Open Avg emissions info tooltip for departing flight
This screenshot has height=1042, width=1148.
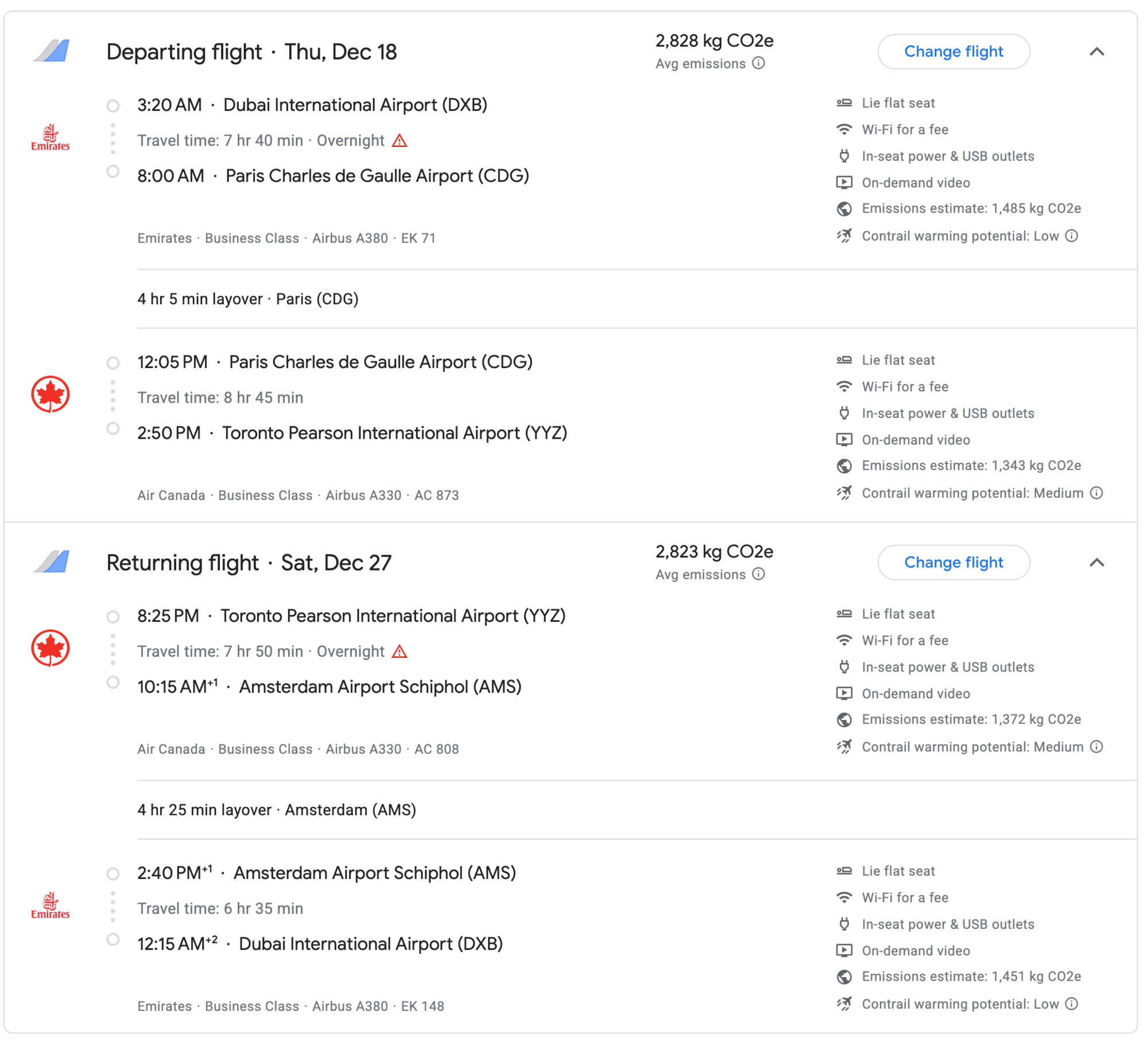click(x=759, y=64)
